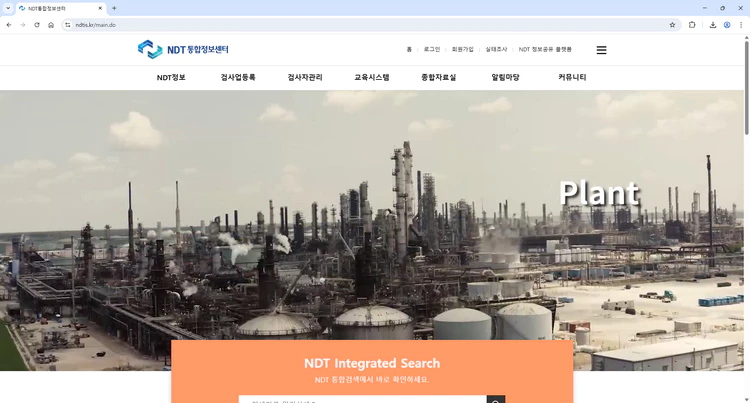Viewport: 750px width, 403px height.
Task: Open Chrome's three-dot menu
Action: [x=741, y=25]
